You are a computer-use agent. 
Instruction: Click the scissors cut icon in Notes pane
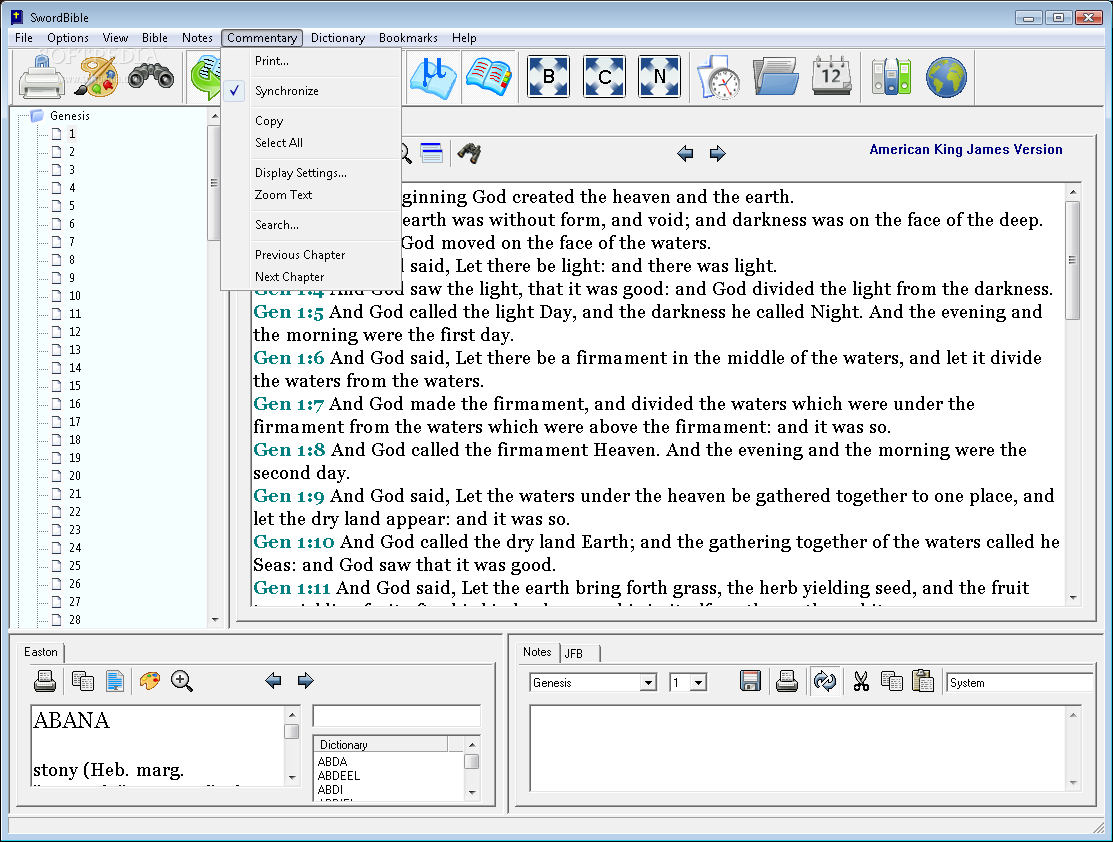point(861,682)
